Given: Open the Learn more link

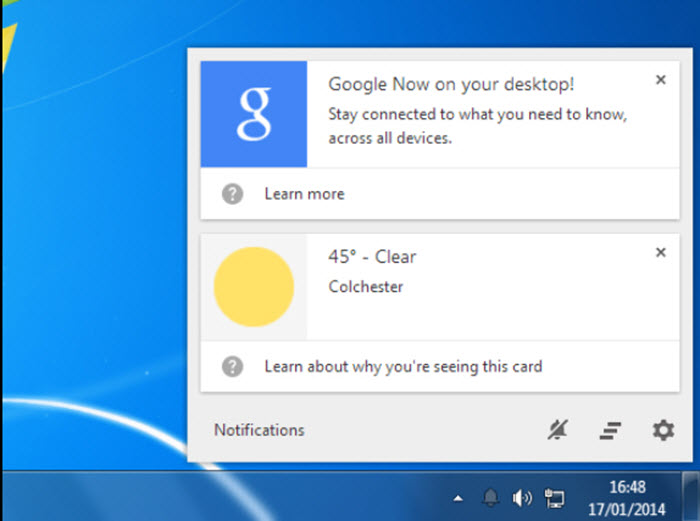Looking at the screenshot, I should 304,194.
